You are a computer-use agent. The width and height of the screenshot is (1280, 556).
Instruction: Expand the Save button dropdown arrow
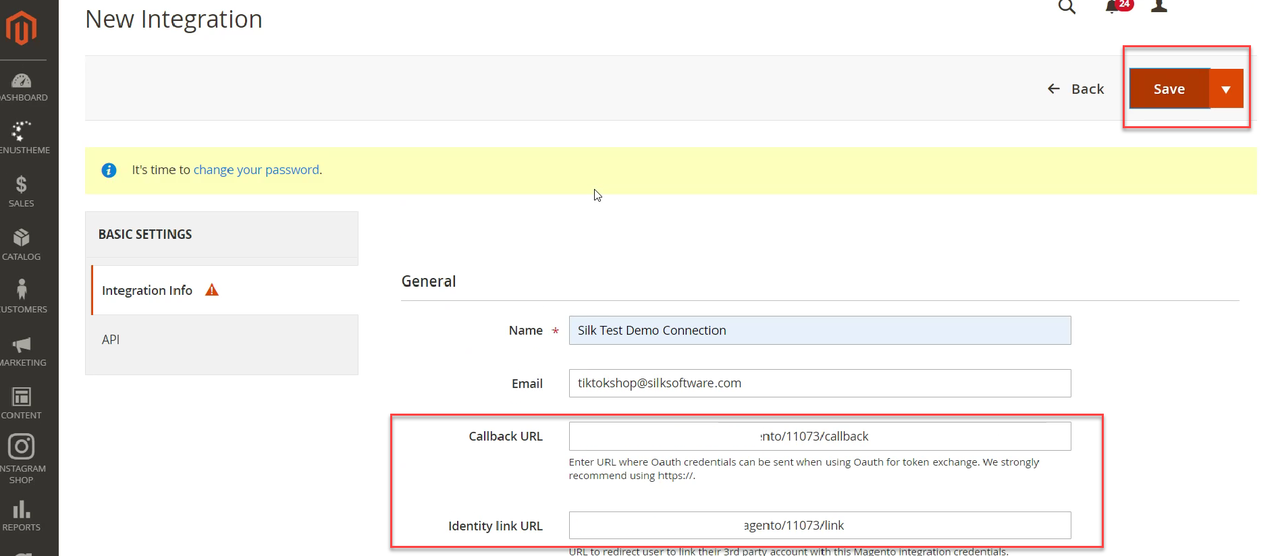point(1226,89)
